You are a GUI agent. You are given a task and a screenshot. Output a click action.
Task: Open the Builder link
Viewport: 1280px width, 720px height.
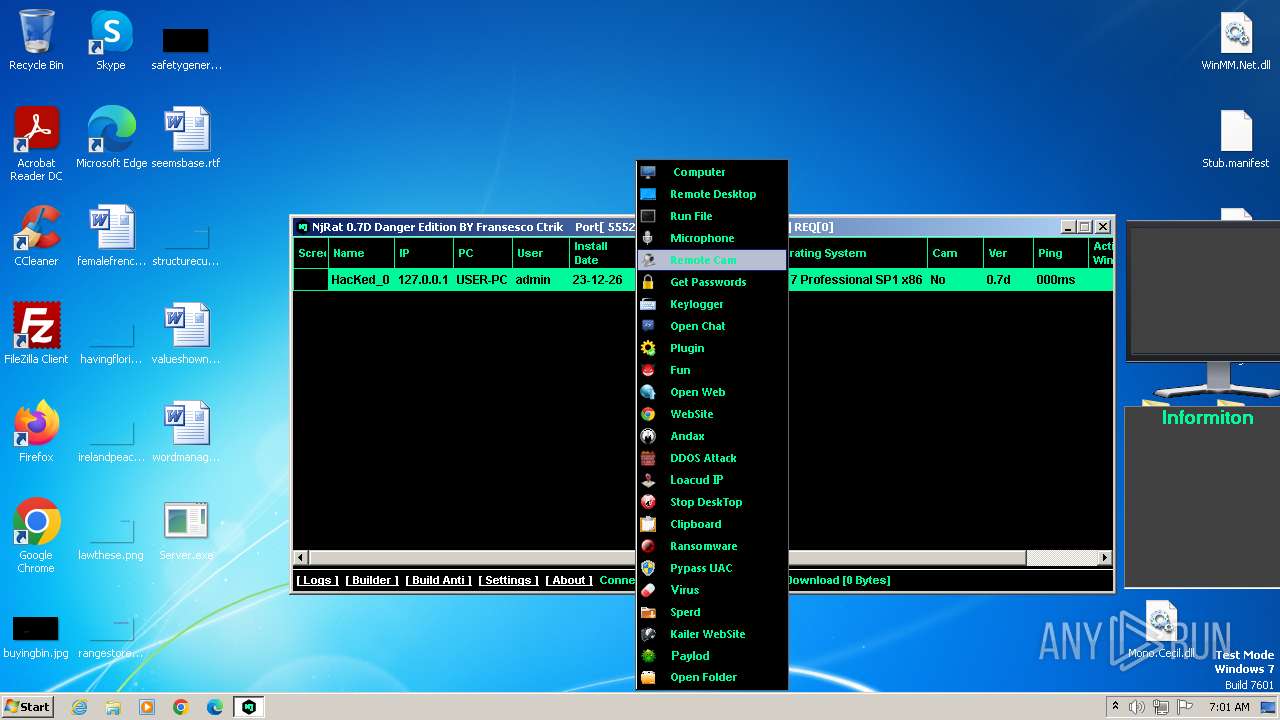pyautogui.click(x=372, y=580)
